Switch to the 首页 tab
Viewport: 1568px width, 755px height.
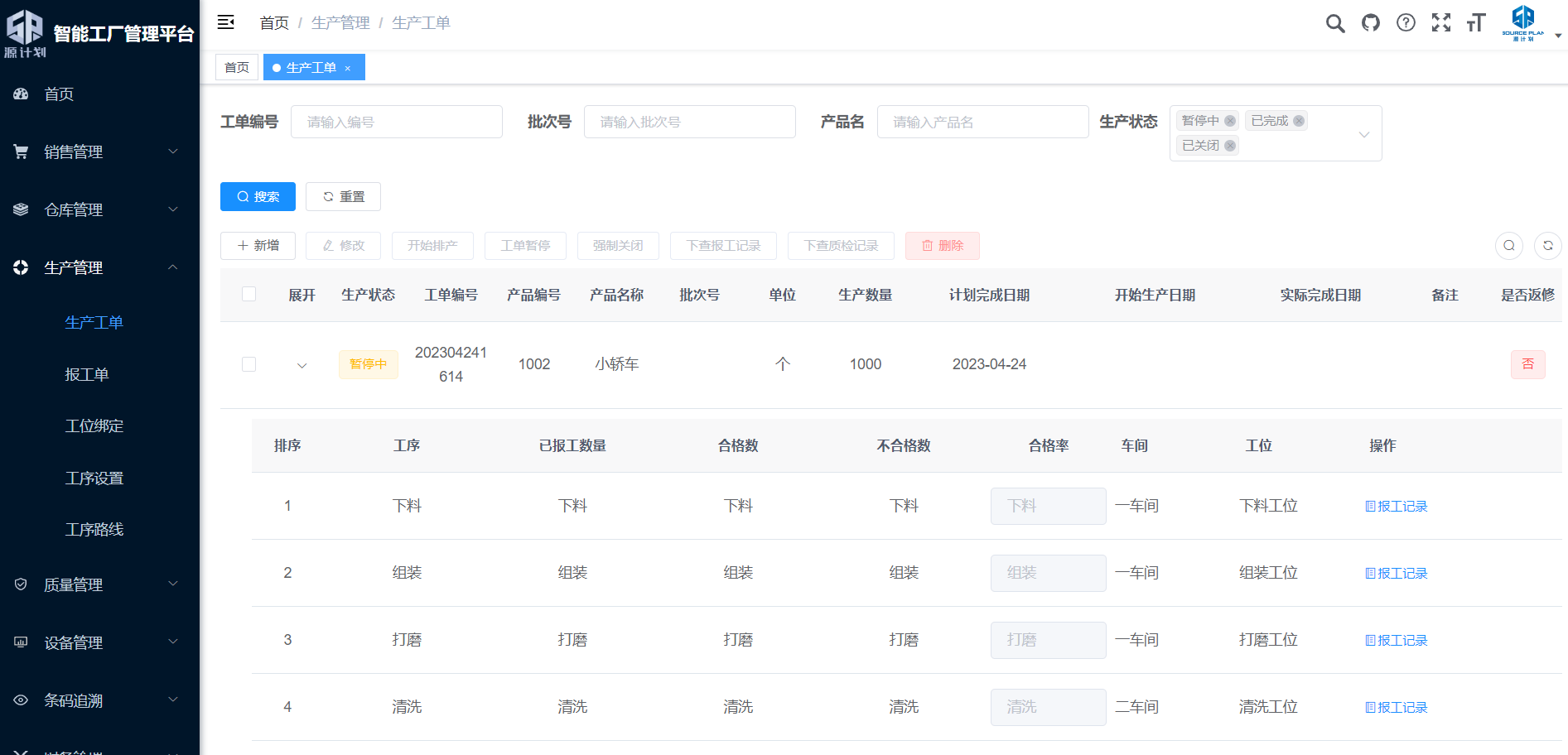click(x=237, y=67)
